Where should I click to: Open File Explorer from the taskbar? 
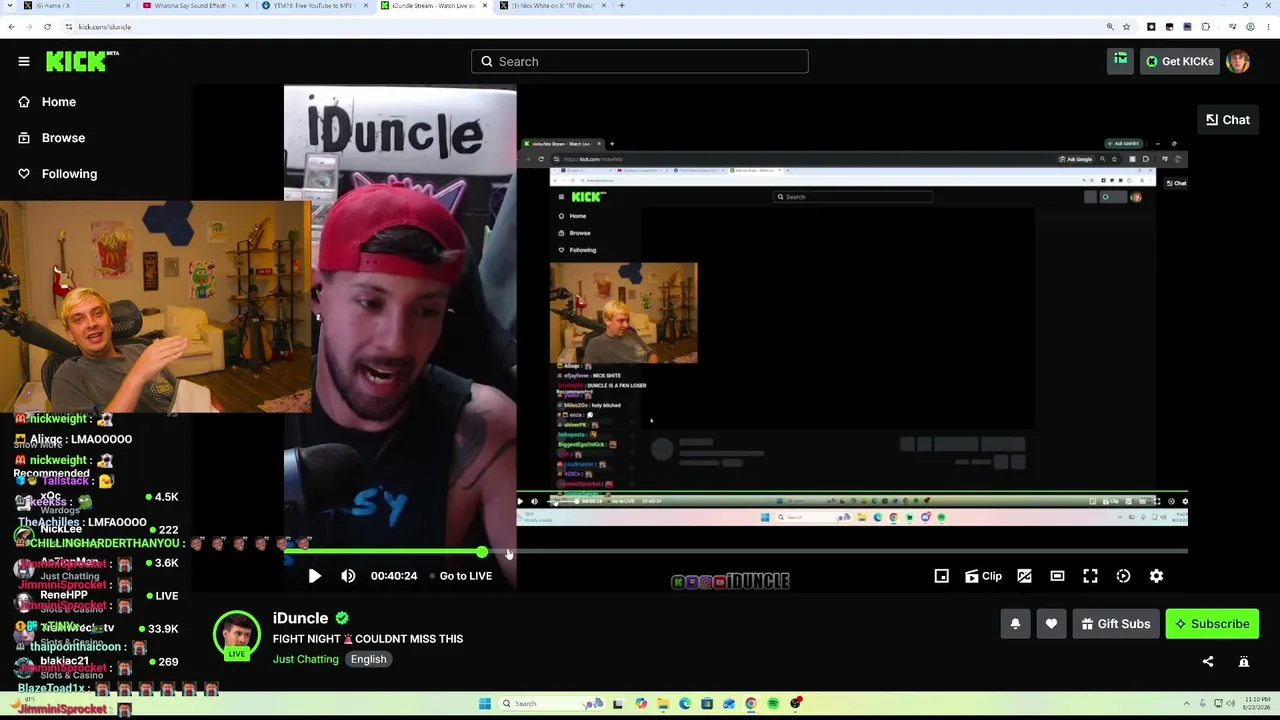pos(662,704)
